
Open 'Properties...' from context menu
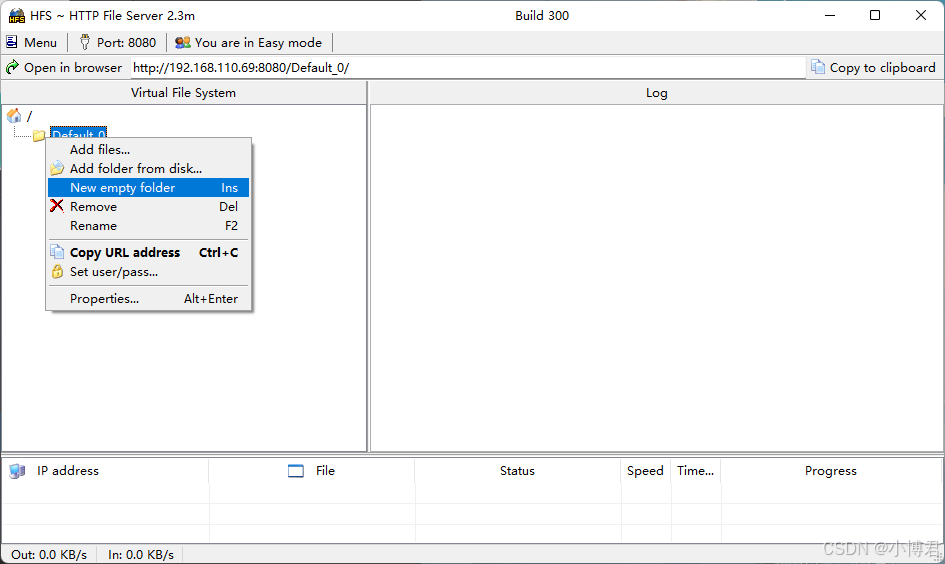click(148, 299)
